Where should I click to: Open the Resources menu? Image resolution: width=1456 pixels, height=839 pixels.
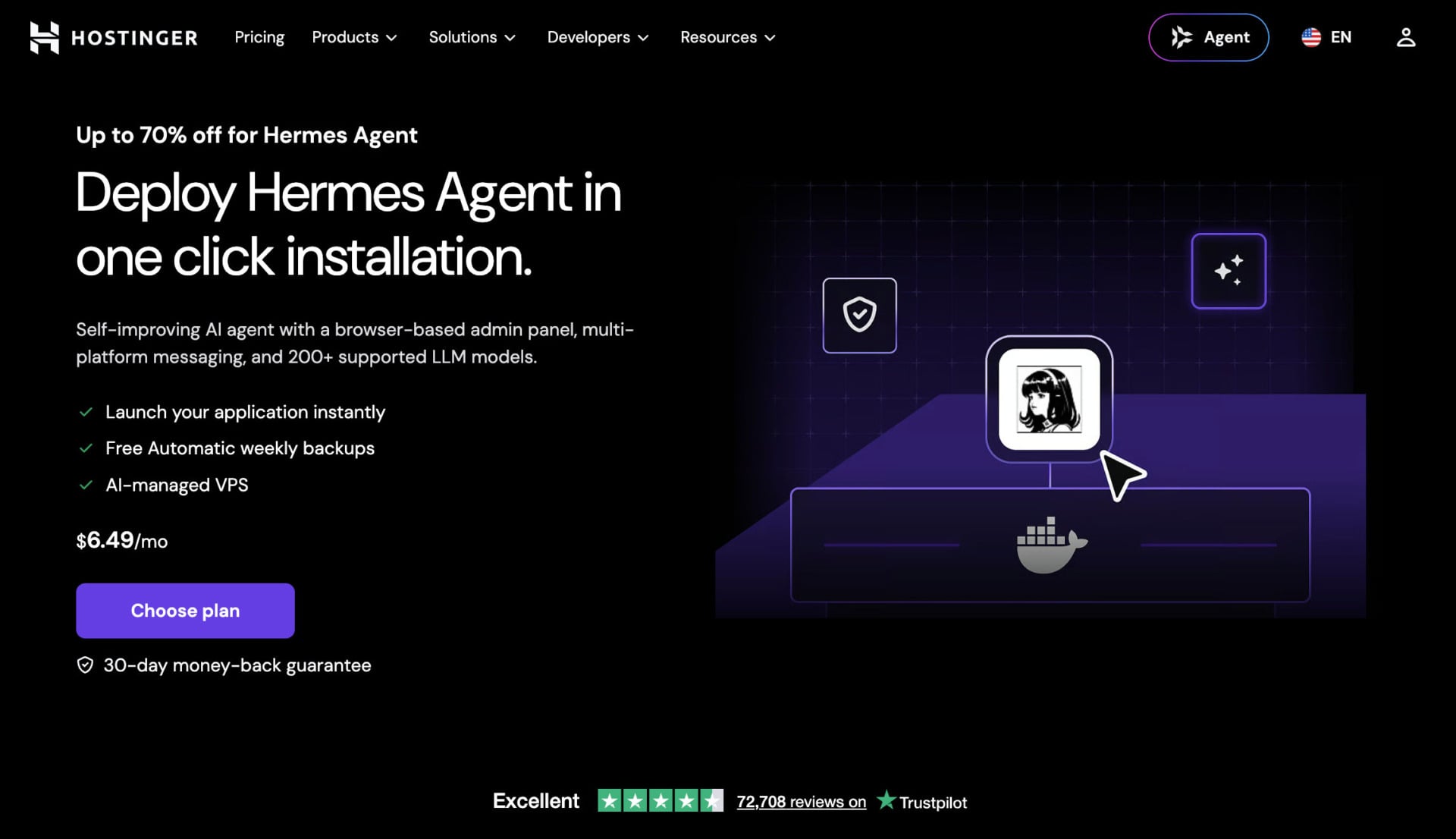tap(727, 37)
